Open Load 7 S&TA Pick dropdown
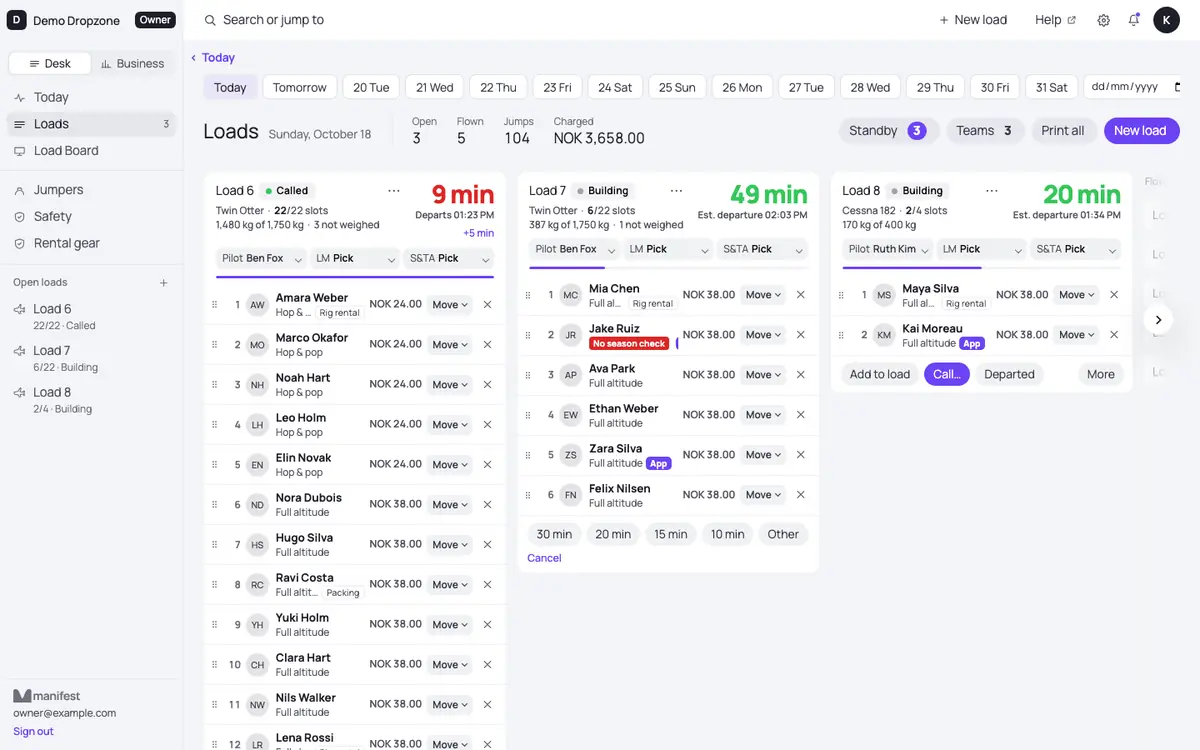This screenshot has height=750, width=1200. 762,249
